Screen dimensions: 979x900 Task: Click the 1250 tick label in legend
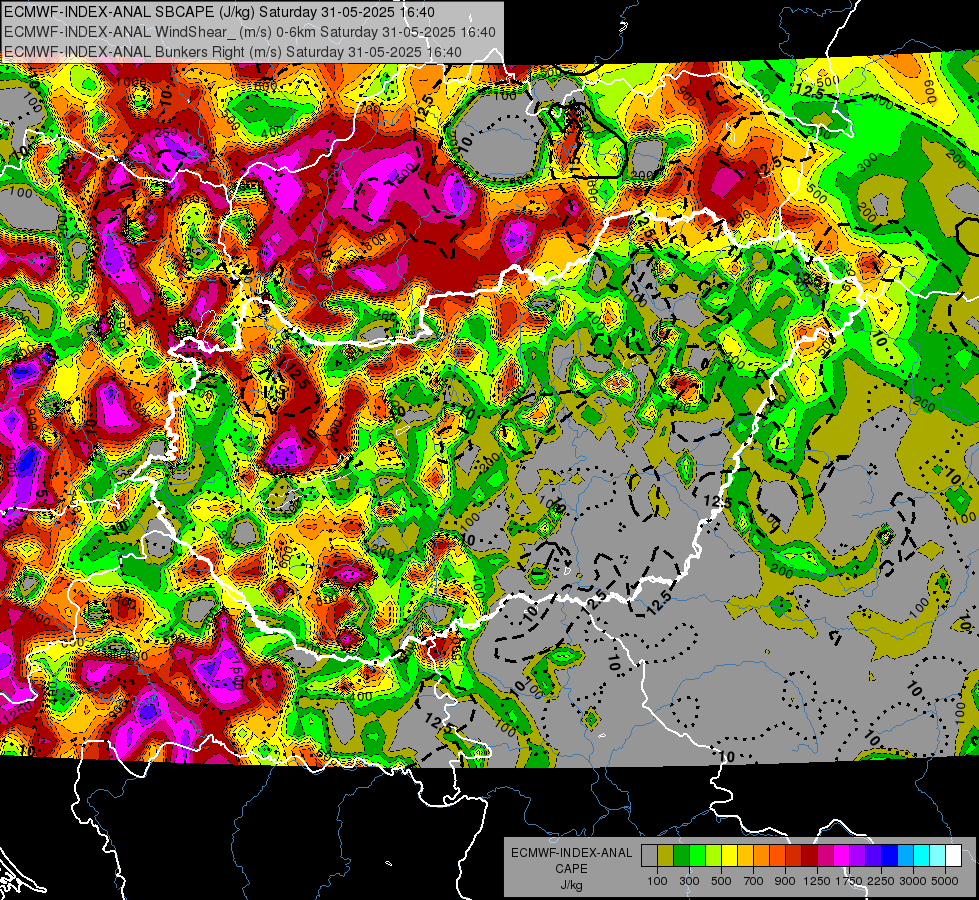(817, 881)
